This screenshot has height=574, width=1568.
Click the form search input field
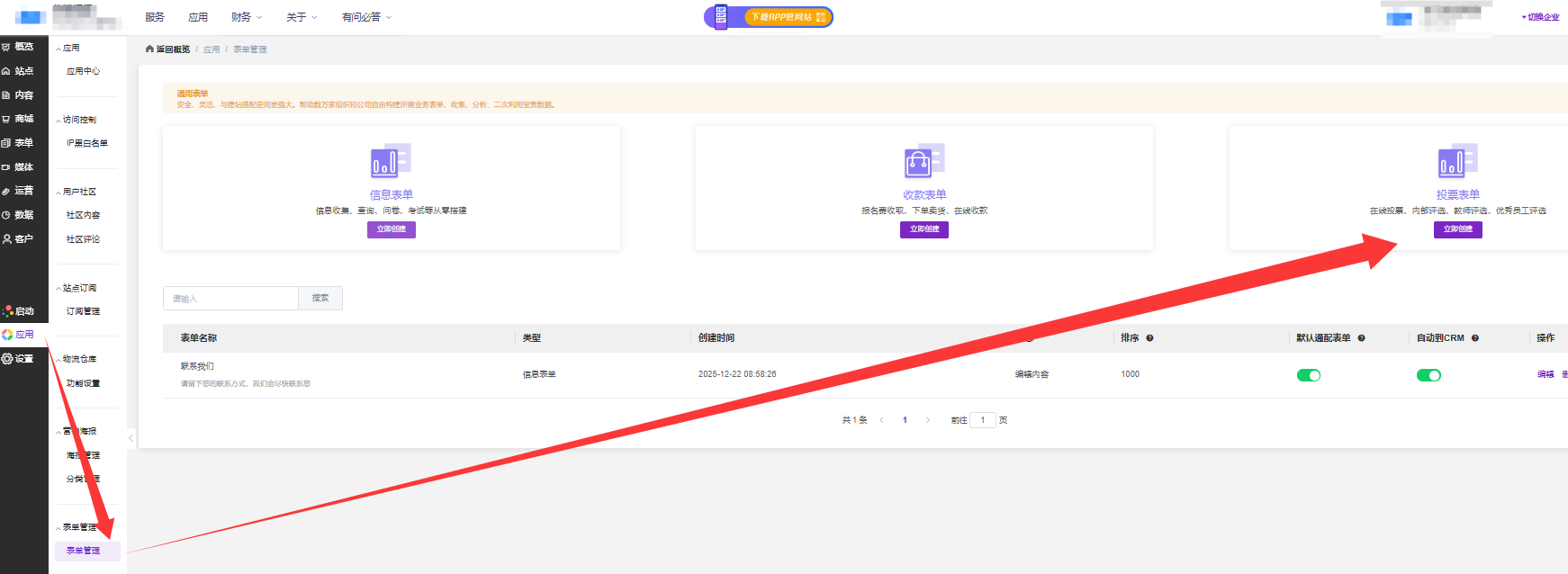pos(230,299)
